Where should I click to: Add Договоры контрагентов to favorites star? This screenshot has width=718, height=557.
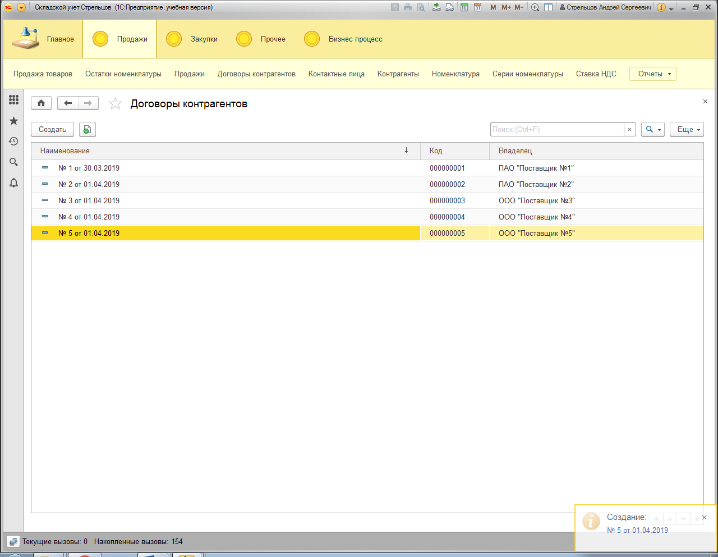coord(115,104)
